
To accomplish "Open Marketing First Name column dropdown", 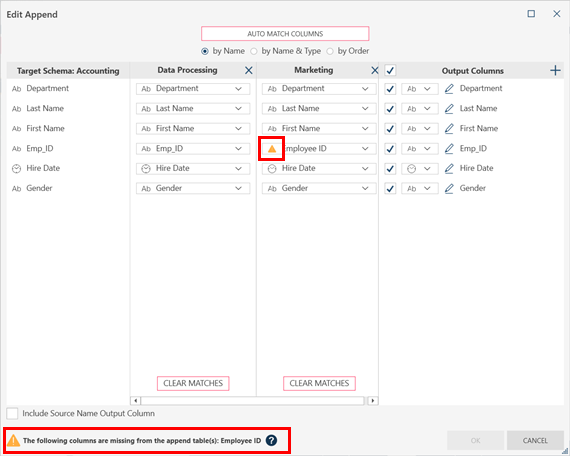I will pos(319,129).
